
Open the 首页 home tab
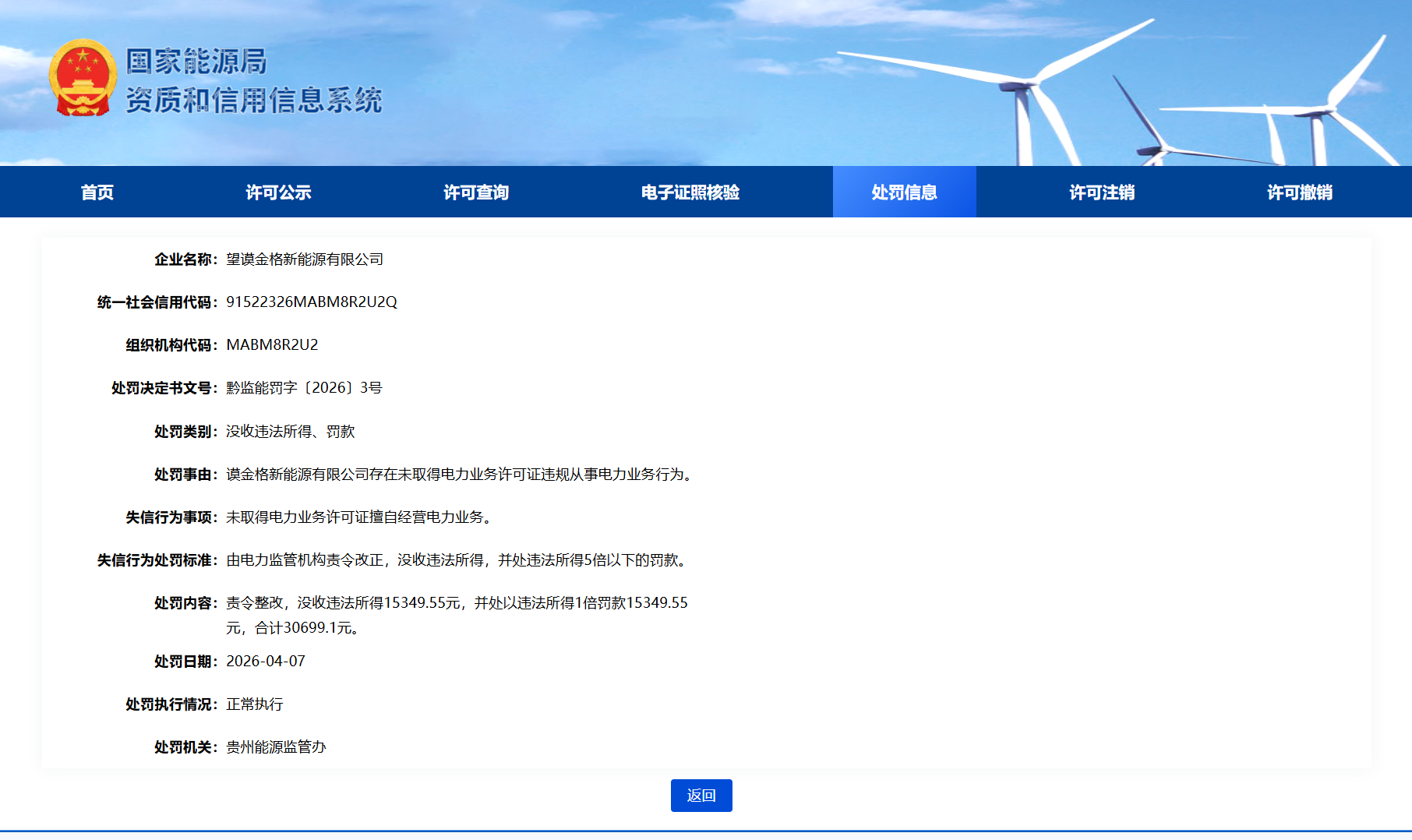[97, 192]
